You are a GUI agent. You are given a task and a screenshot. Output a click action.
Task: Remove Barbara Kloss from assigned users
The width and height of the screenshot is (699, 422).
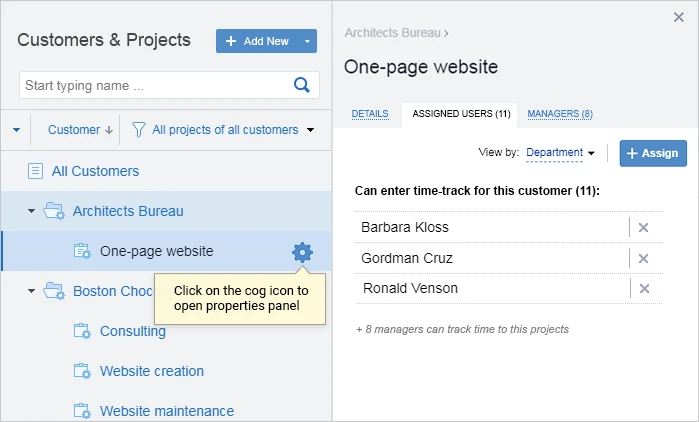643,228
